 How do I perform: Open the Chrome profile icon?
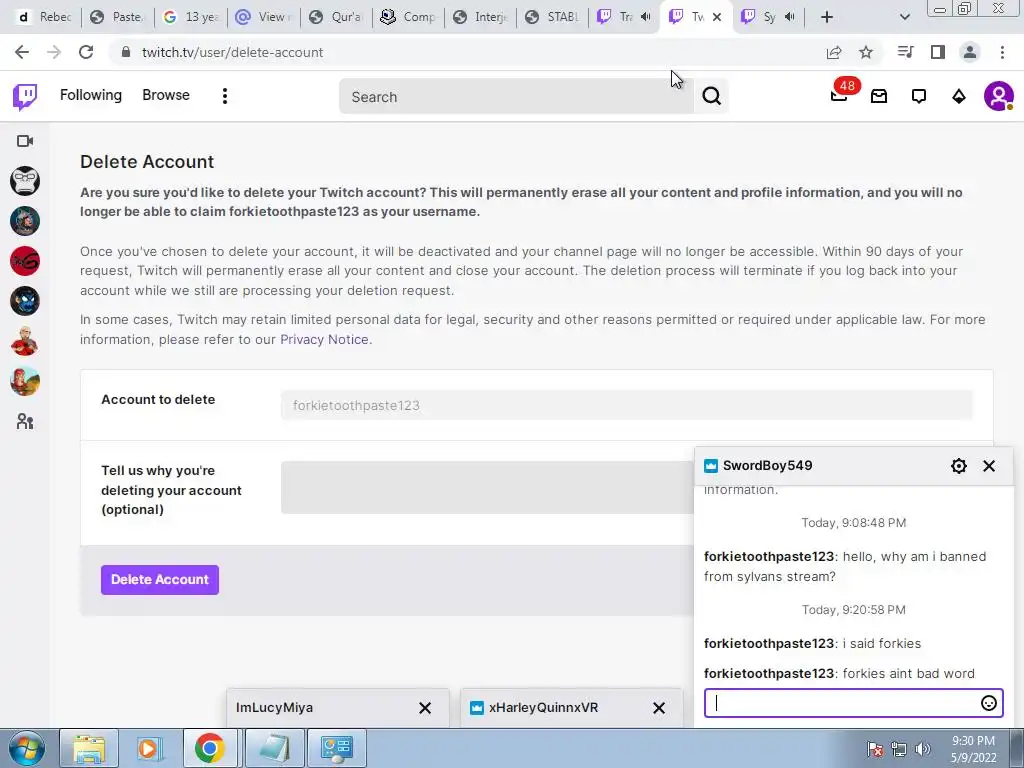(x=970, y=52)
